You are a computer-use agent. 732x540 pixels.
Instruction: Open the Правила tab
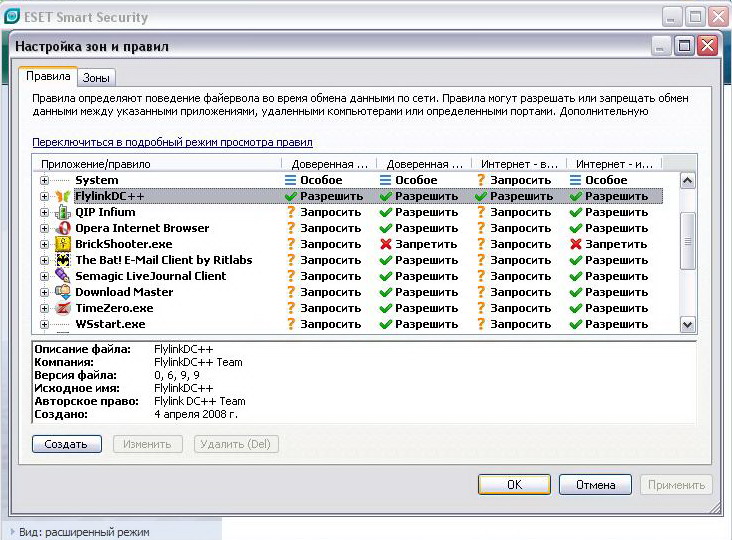pyautogui.click(x=47, y=76)
